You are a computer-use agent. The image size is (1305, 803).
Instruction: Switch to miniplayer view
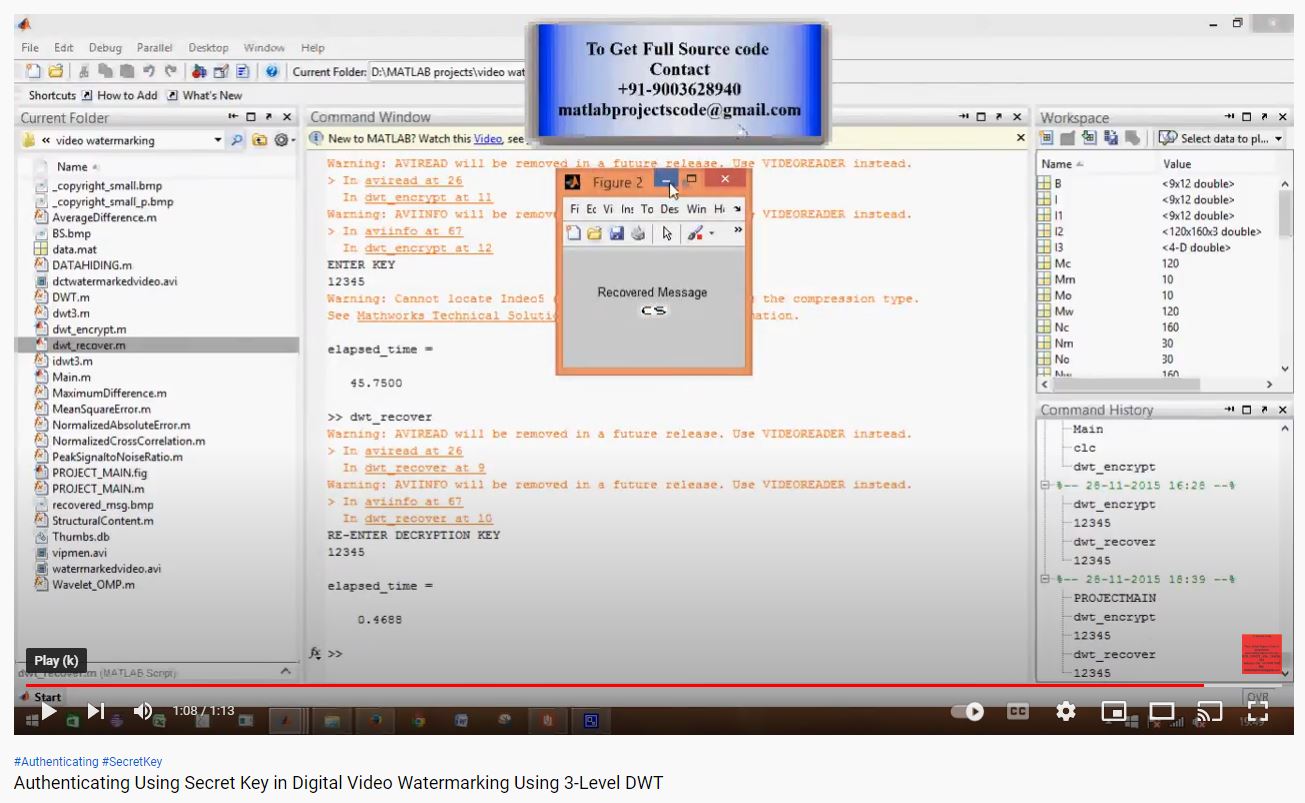(1113, 711)
